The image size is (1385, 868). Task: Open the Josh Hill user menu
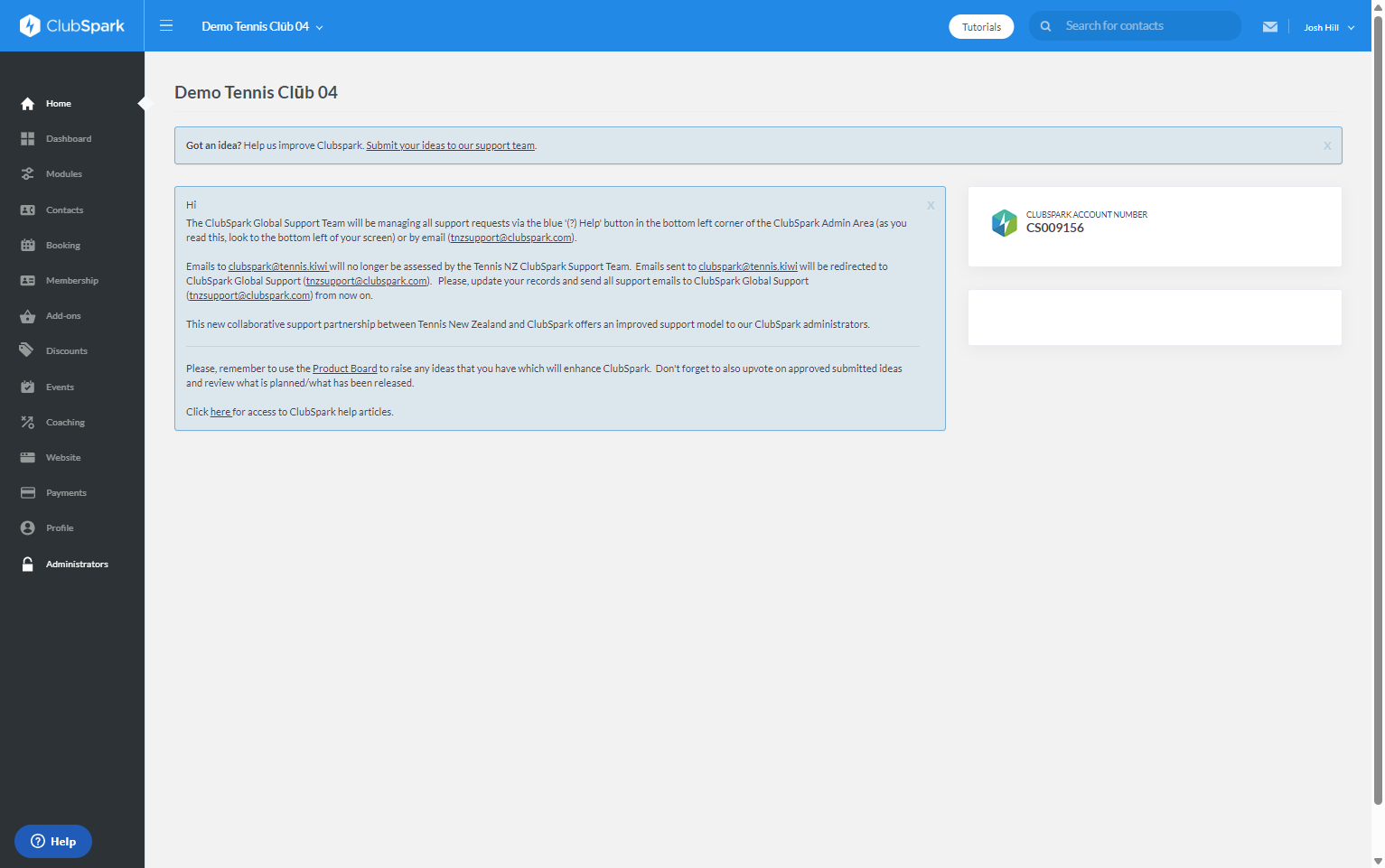(1329, 27)
